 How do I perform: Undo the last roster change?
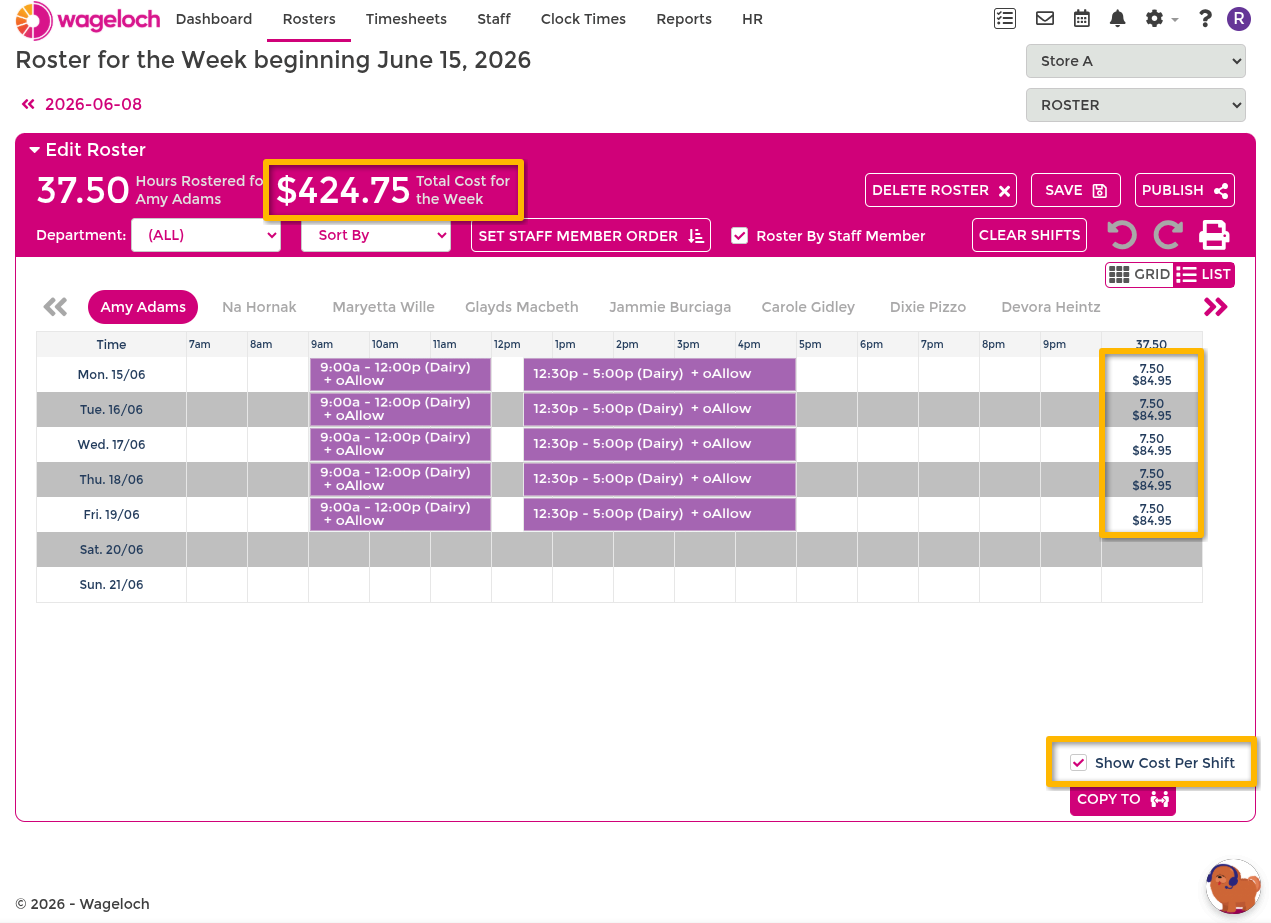coord(1122,235)
